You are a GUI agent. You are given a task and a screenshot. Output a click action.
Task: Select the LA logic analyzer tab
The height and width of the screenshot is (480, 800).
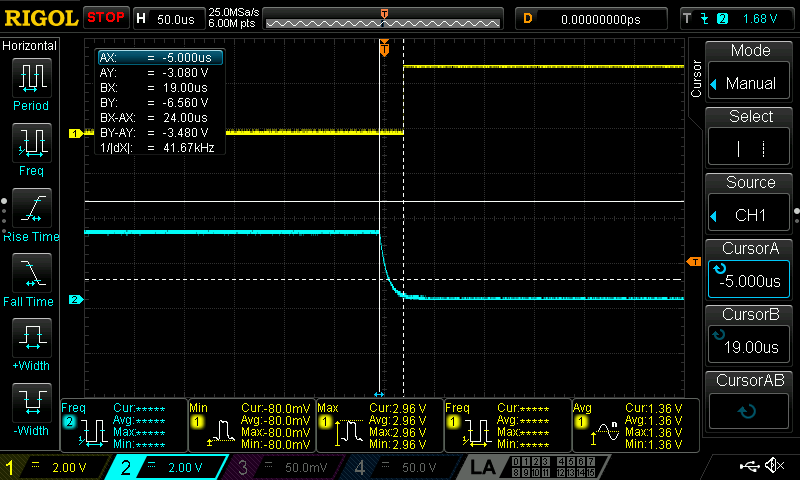coord(482,467)
